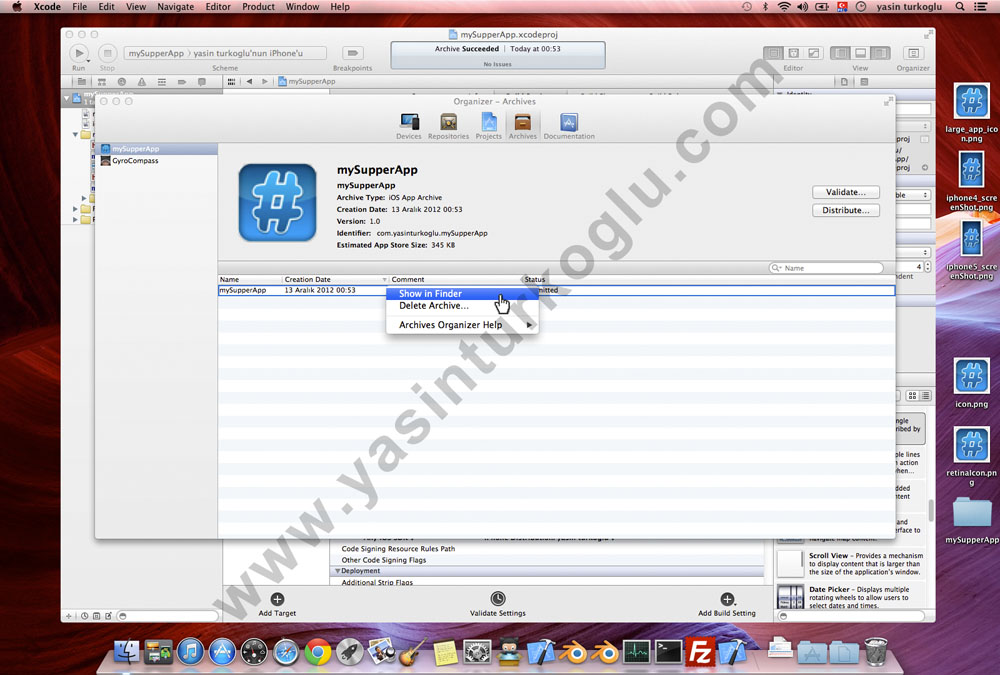The image size is (1000, 675).
Task: Select the Archives section in Organizer
Action: [522, 126]
